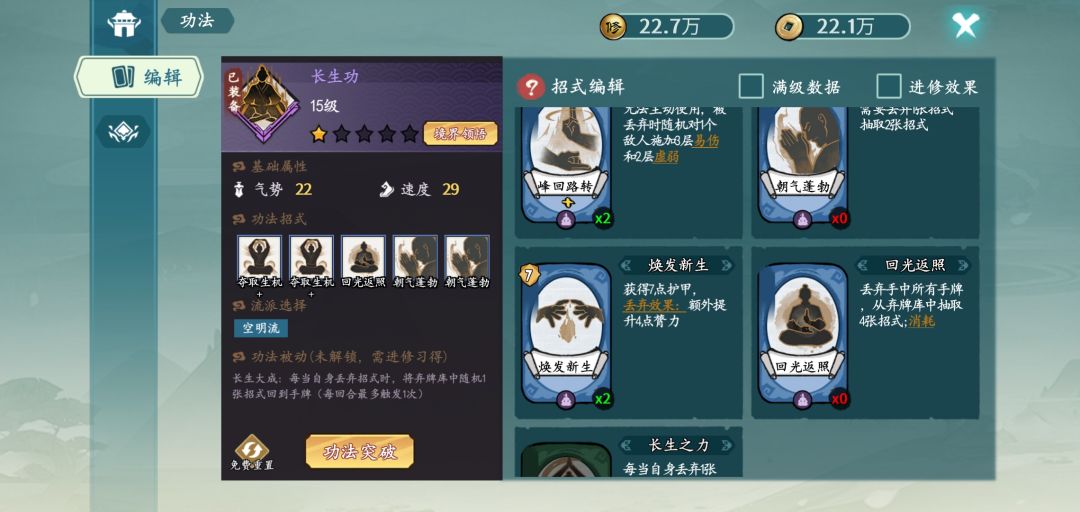Click the 易伤 keyword link
This screenshot has height=512, width=1080.
coord(706,141)
